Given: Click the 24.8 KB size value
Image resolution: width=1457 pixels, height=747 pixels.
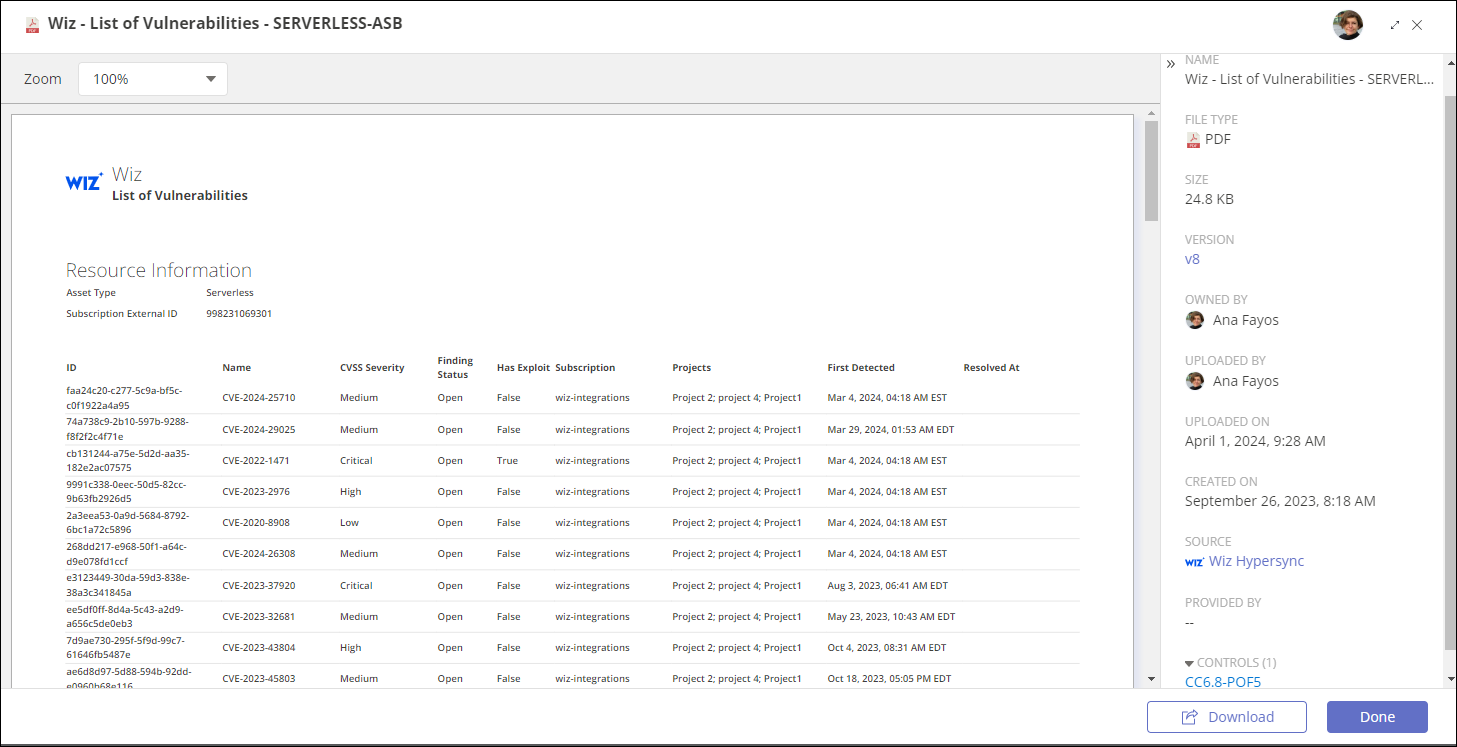Looking at the screenshot, I should [1209, 199].
